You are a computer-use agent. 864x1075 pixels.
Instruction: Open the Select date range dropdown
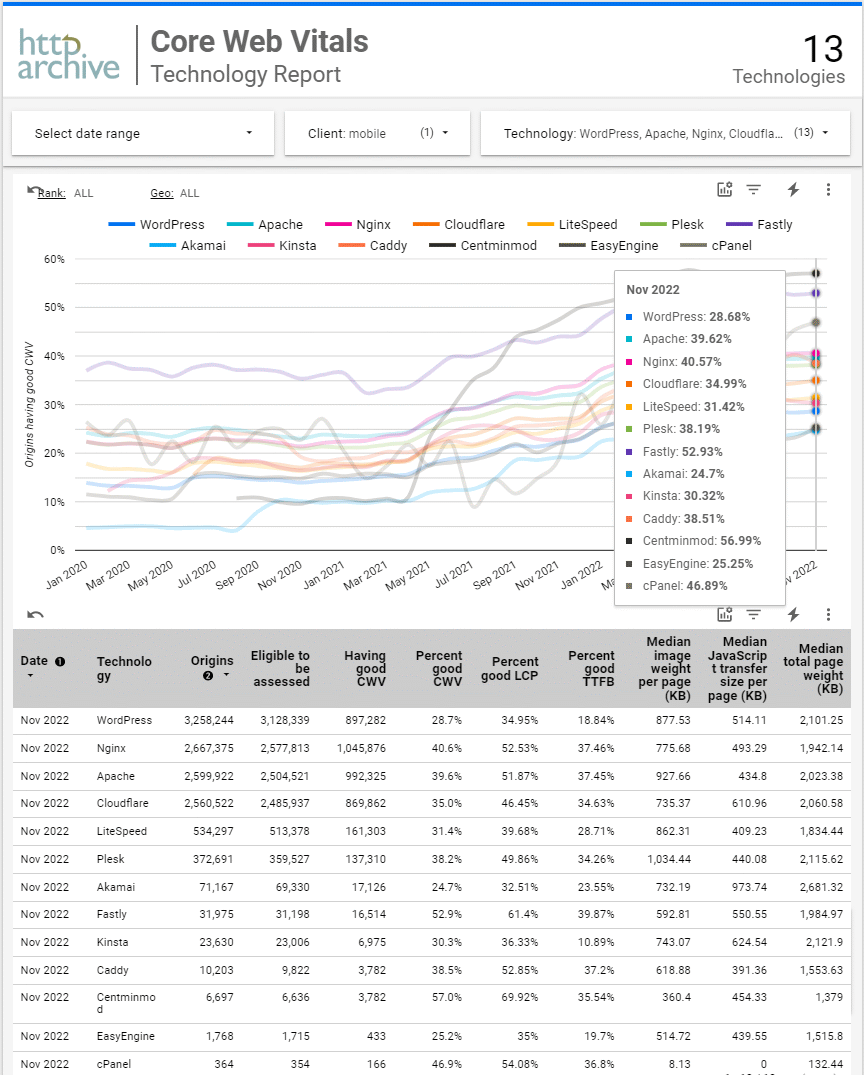coord(143,133)
